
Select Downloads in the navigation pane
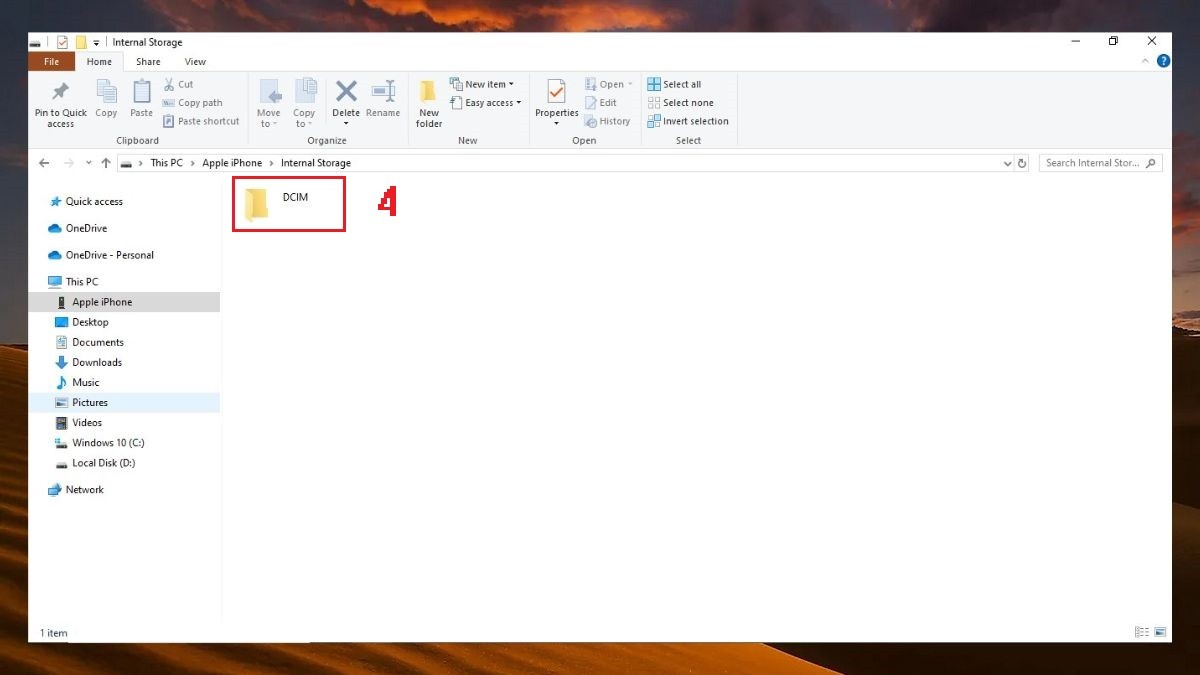pyautogui.click(x=96, y=362)
